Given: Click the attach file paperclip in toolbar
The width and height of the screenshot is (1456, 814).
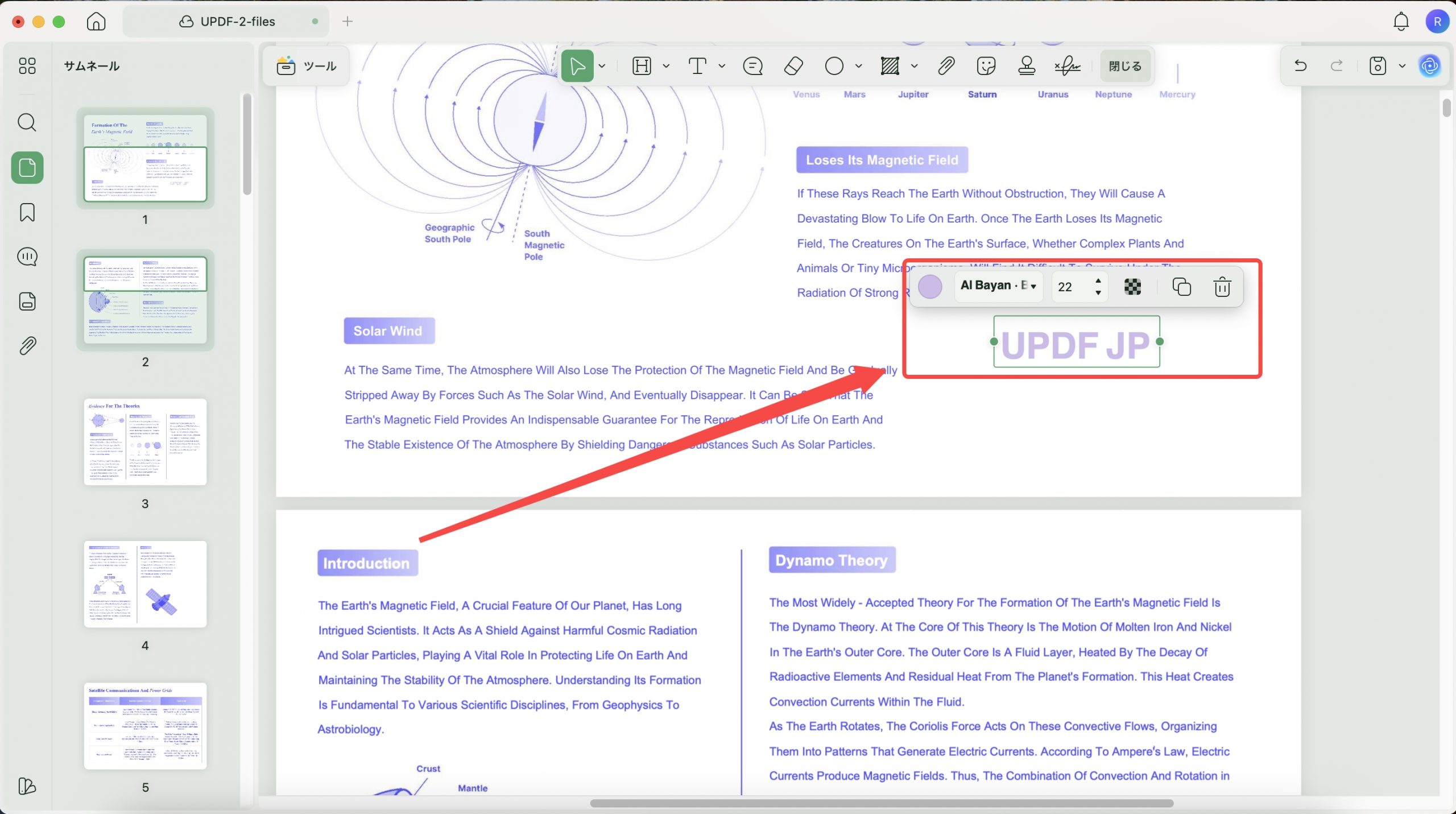Looking at the screenshot, I should pyautogui.click(x=946, y=66).
